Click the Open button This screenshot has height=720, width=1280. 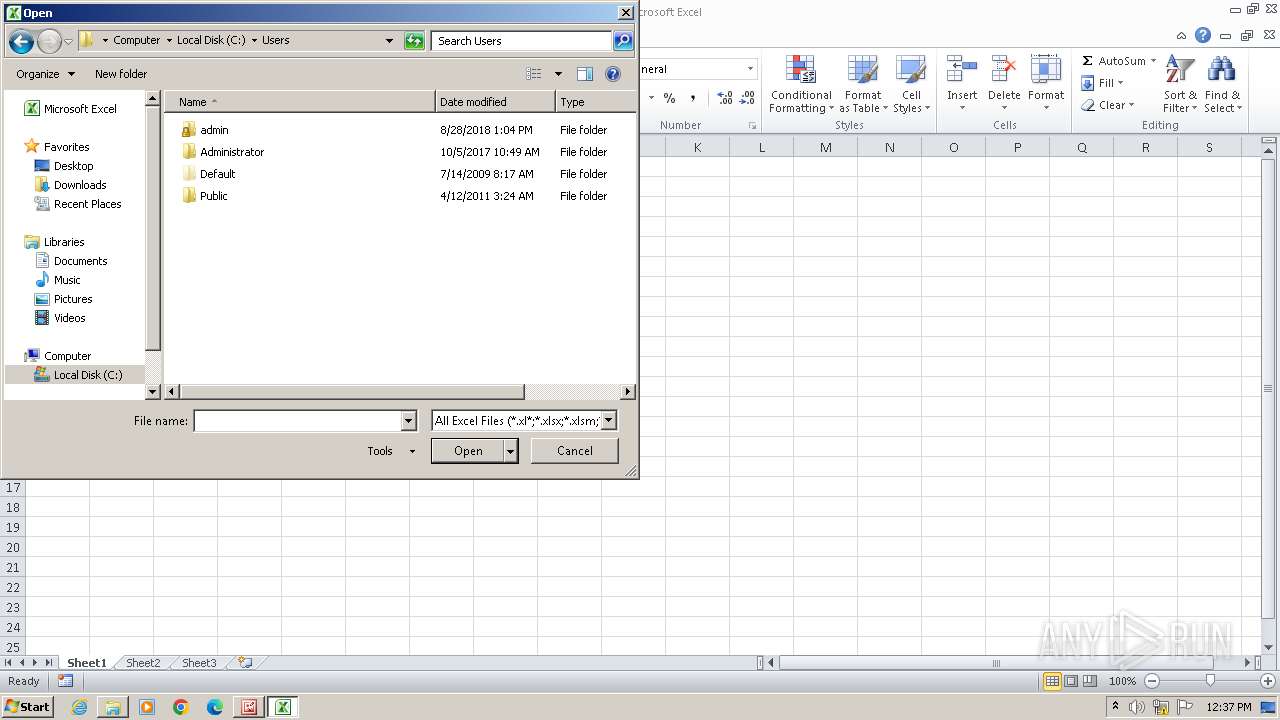[468, 451]
